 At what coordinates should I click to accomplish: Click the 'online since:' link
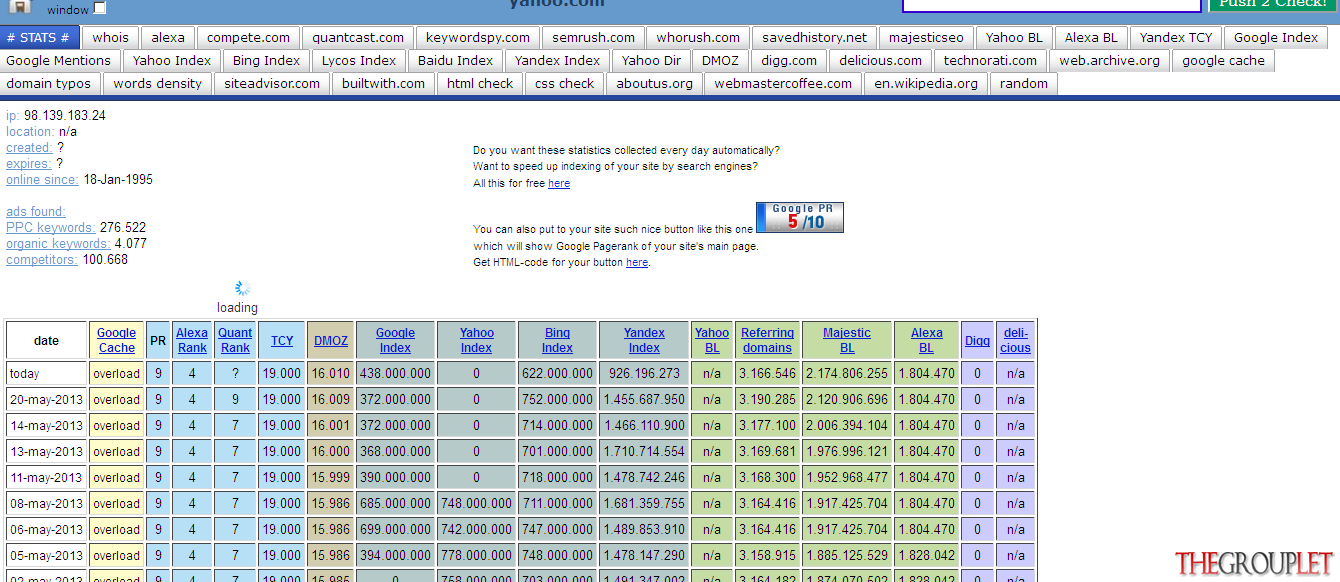42,180
